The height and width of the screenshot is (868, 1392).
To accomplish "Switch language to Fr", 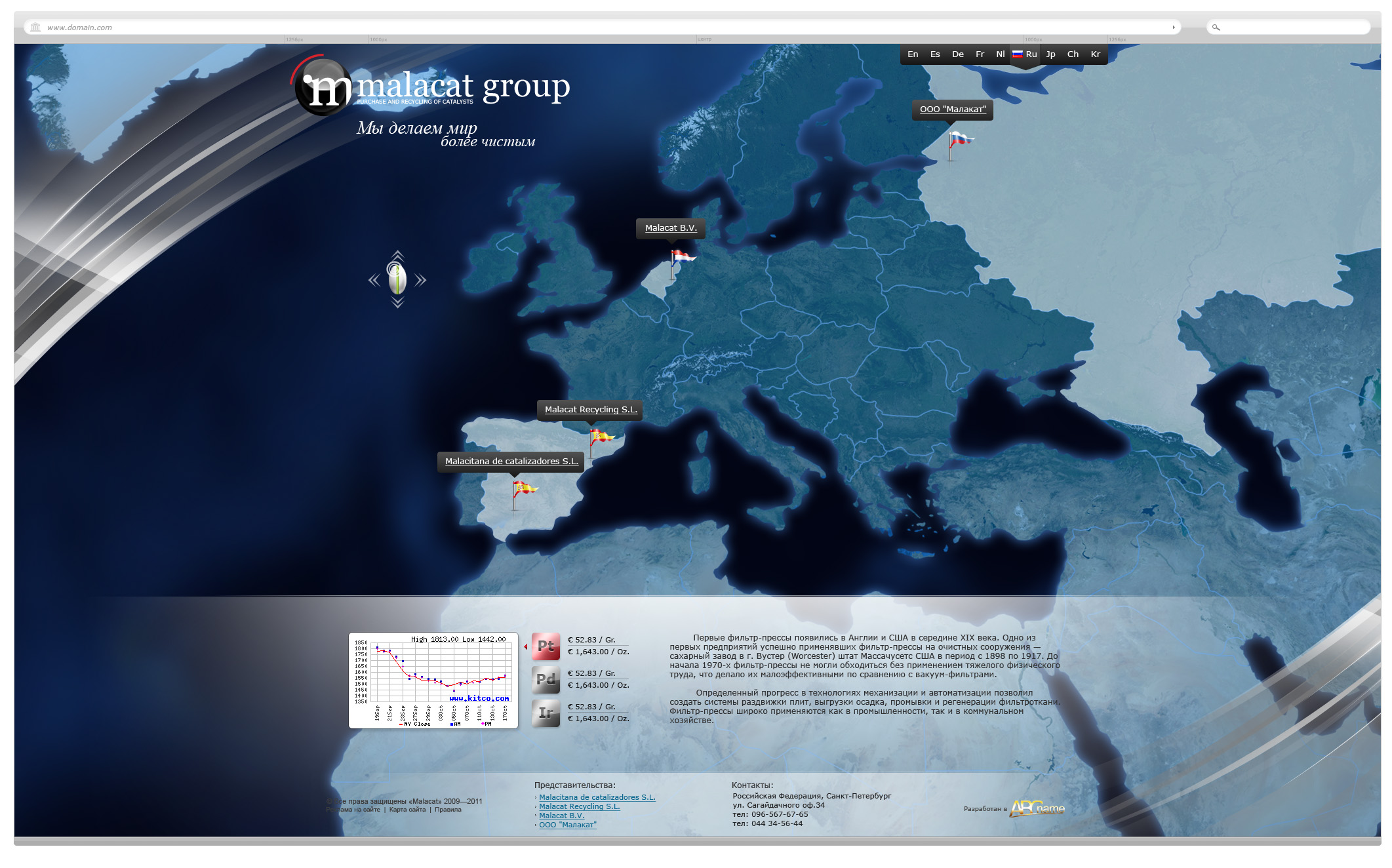I will 980,54.
